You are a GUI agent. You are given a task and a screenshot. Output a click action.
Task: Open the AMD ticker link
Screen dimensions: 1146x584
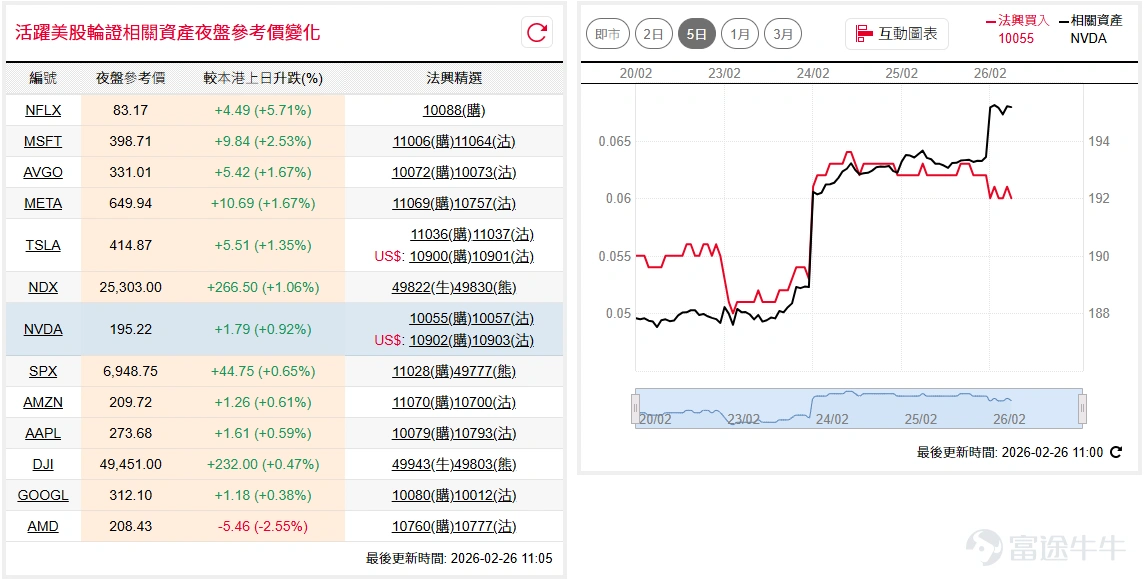click(x=43, y=526)
